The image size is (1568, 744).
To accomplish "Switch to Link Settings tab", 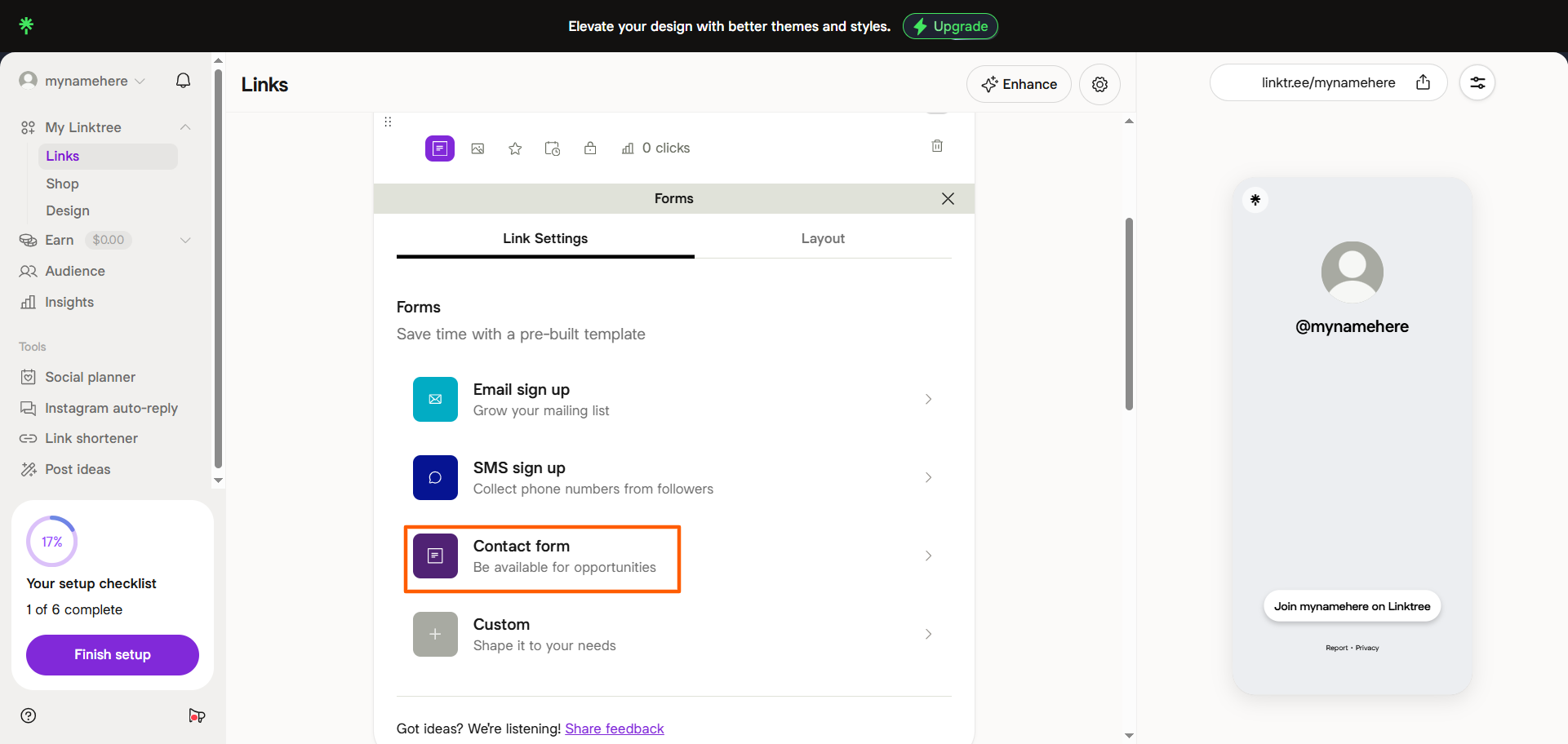I will point(545,238).
